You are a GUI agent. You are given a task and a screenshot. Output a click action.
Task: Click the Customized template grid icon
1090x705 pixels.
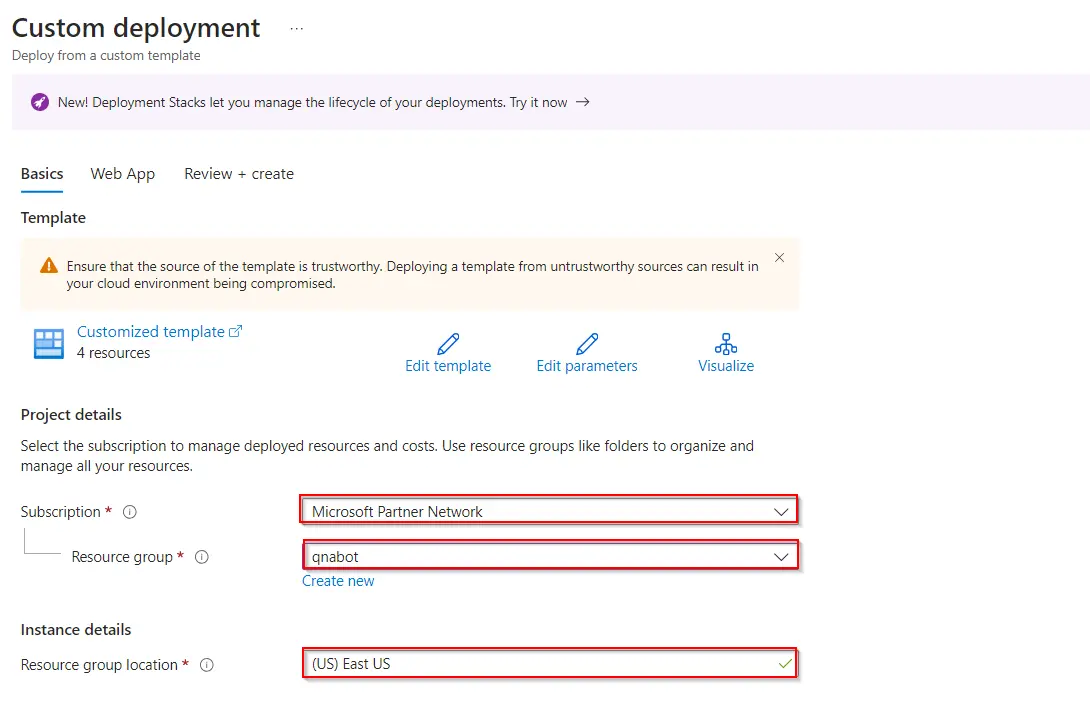coord(48,343)
